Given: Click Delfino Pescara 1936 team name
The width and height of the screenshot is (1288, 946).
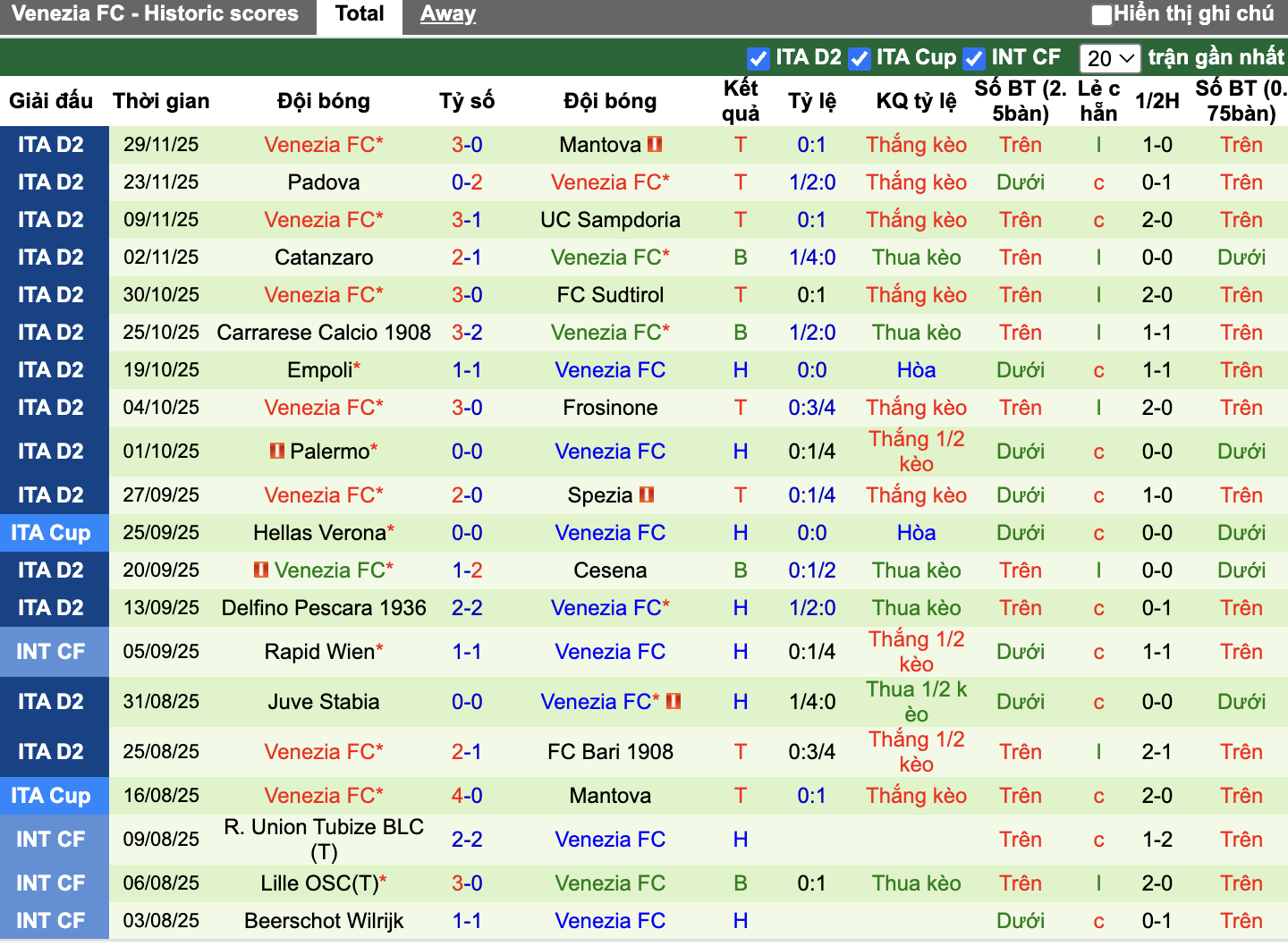Looking at the screenshot, I should 324,608.
